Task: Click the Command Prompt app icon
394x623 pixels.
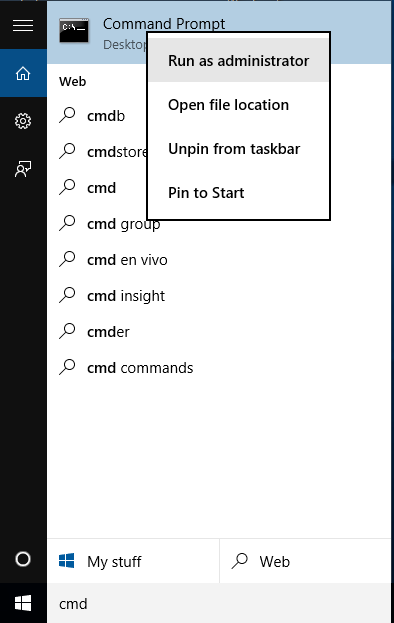Action: 74,30
